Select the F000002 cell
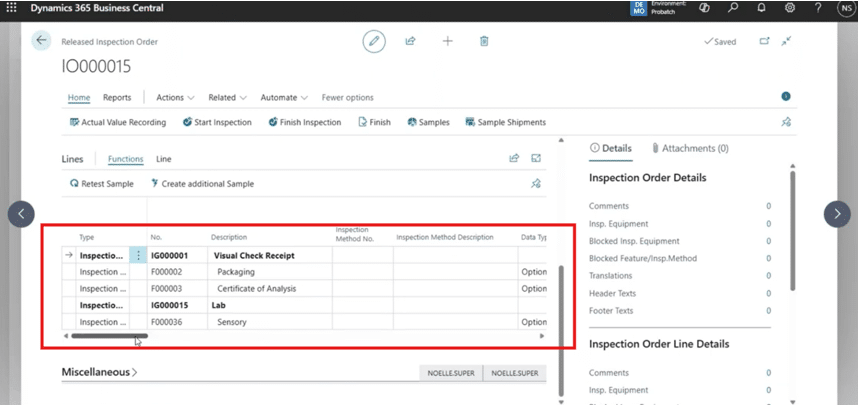The width and height of the screenshot is (859, 405). pyautogui.click(x=177, y=272)
